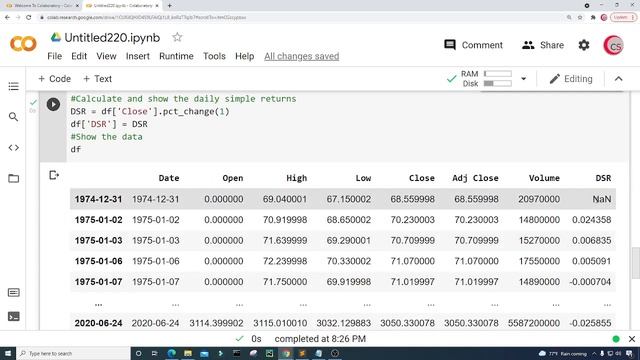The width and height of the screenshot is (640, 360).
Task: Switch to Welcome To Colaboratory browser tab
Action: pos(41,6)
